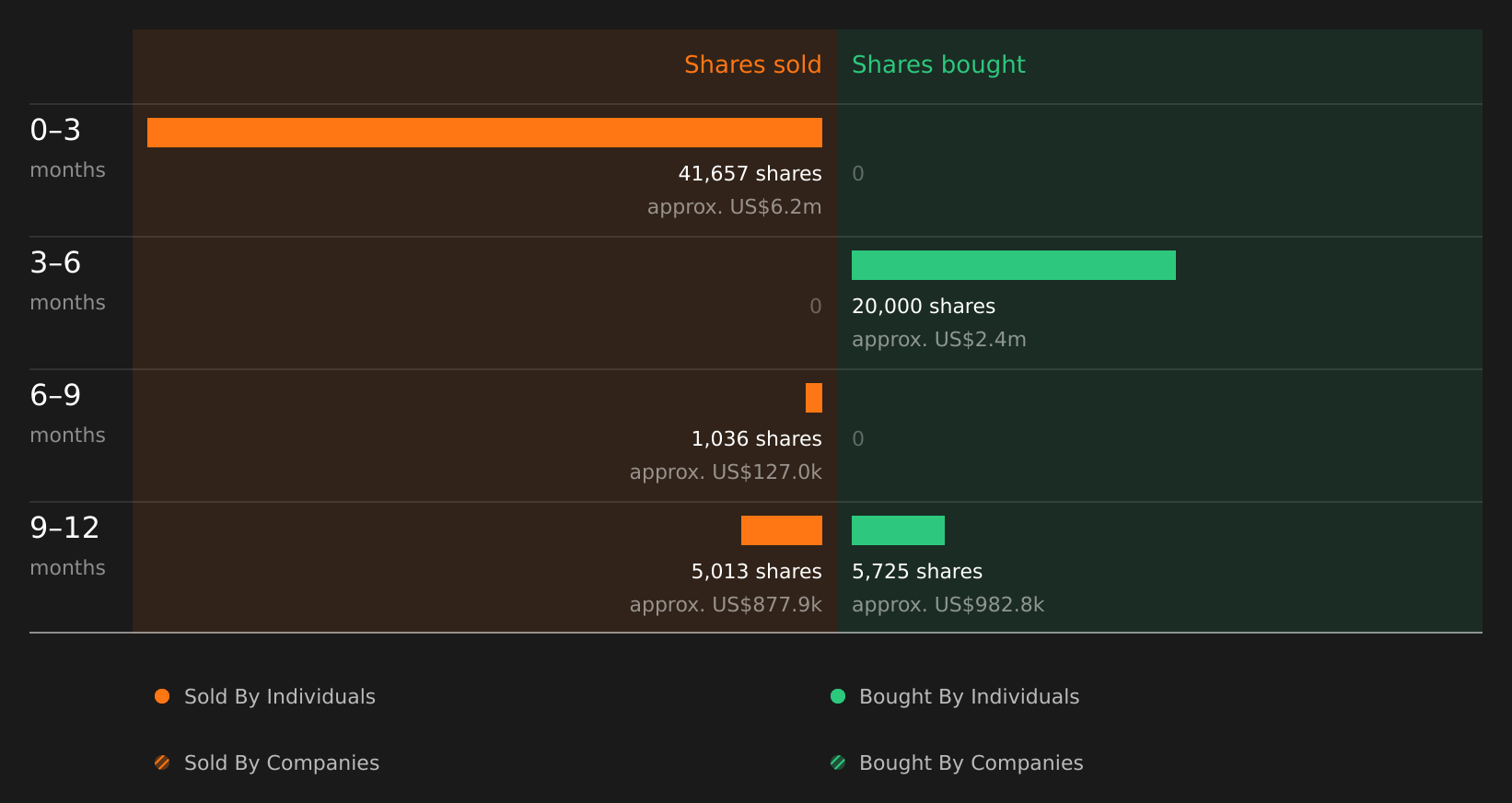Click the striped Sold By Companies legend icon

coord(162,762)
